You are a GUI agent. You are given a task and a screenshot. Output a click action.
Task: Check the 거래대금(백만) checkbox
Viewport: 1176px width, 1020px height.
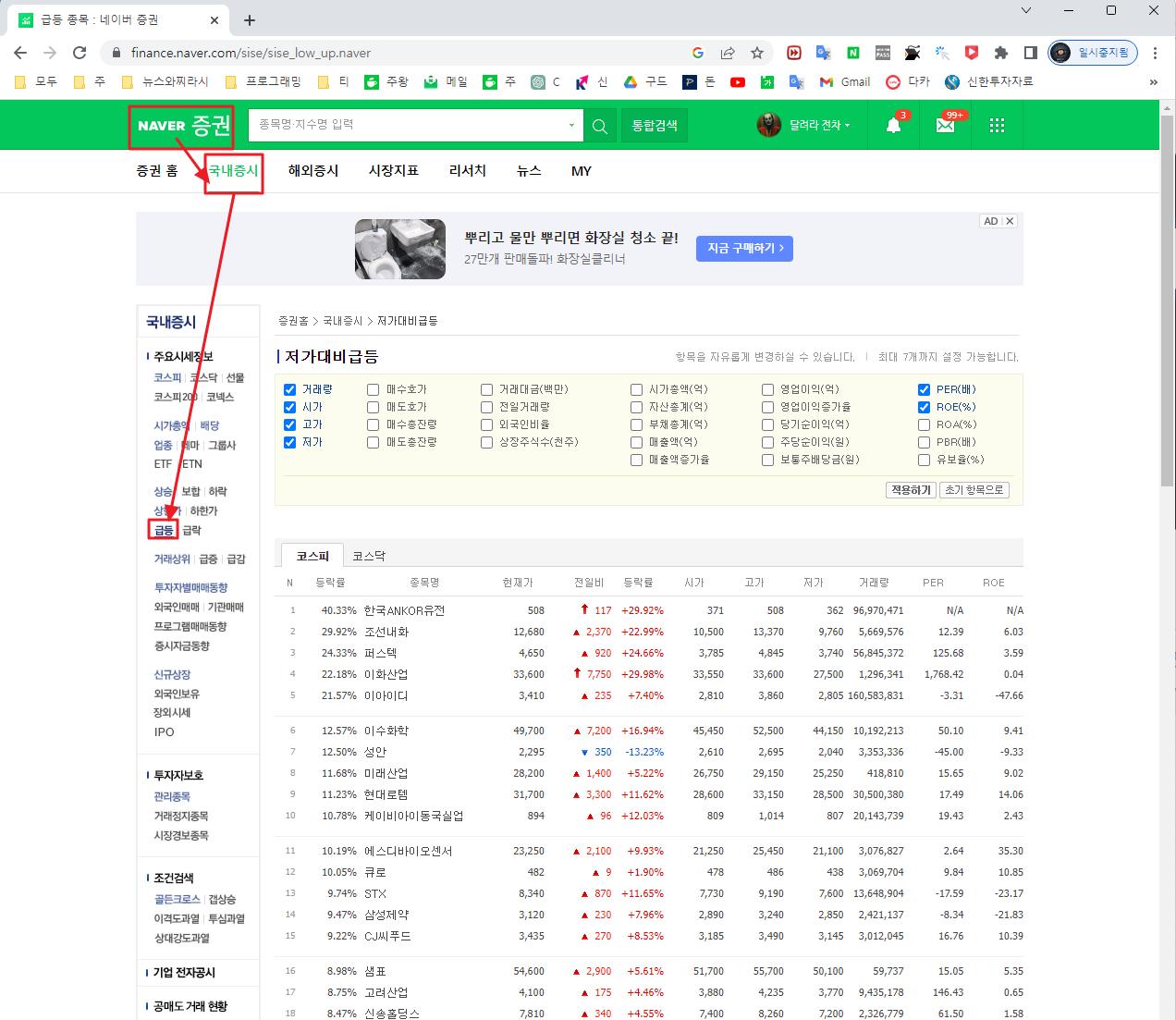click(487, 389)
